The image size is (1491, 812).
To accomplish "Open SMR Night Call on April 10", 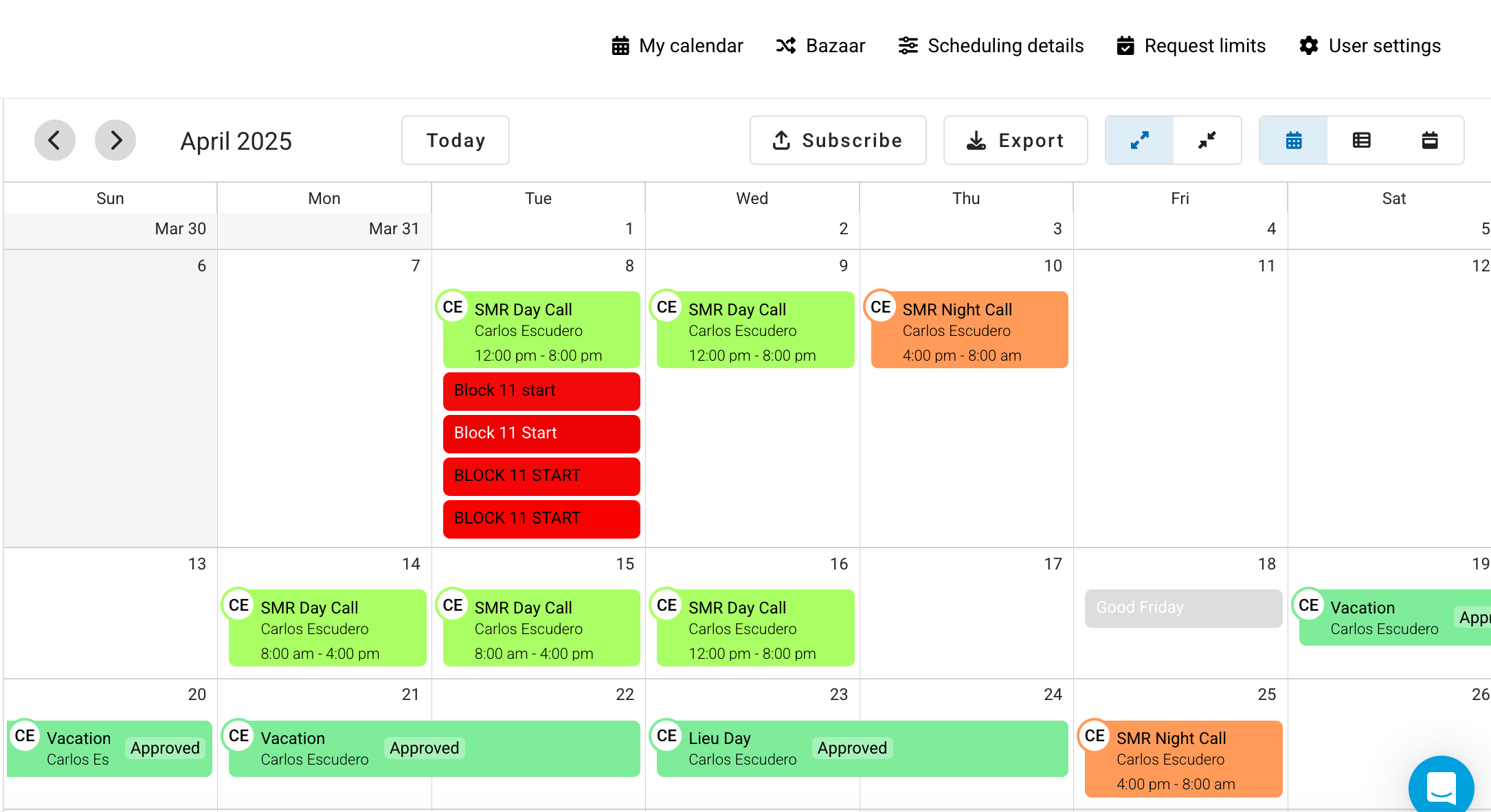I will click(x=969, y=330).
